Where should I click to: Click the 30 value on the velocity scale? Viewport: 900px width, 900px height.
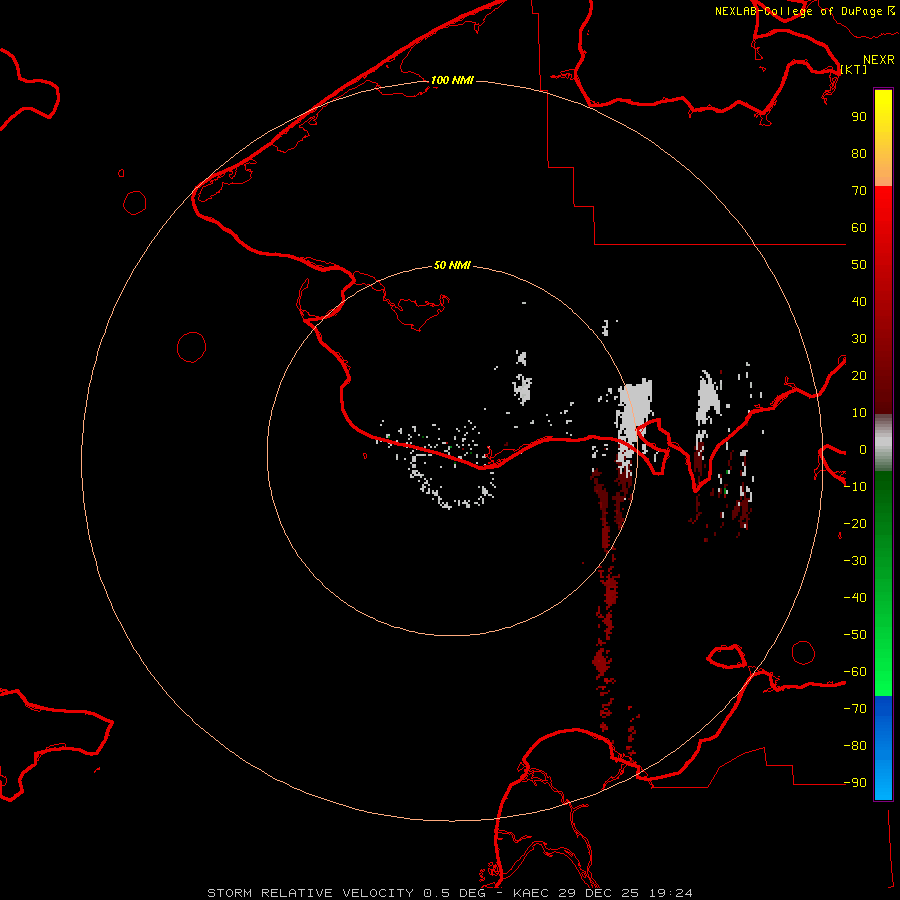pos(859,339)
